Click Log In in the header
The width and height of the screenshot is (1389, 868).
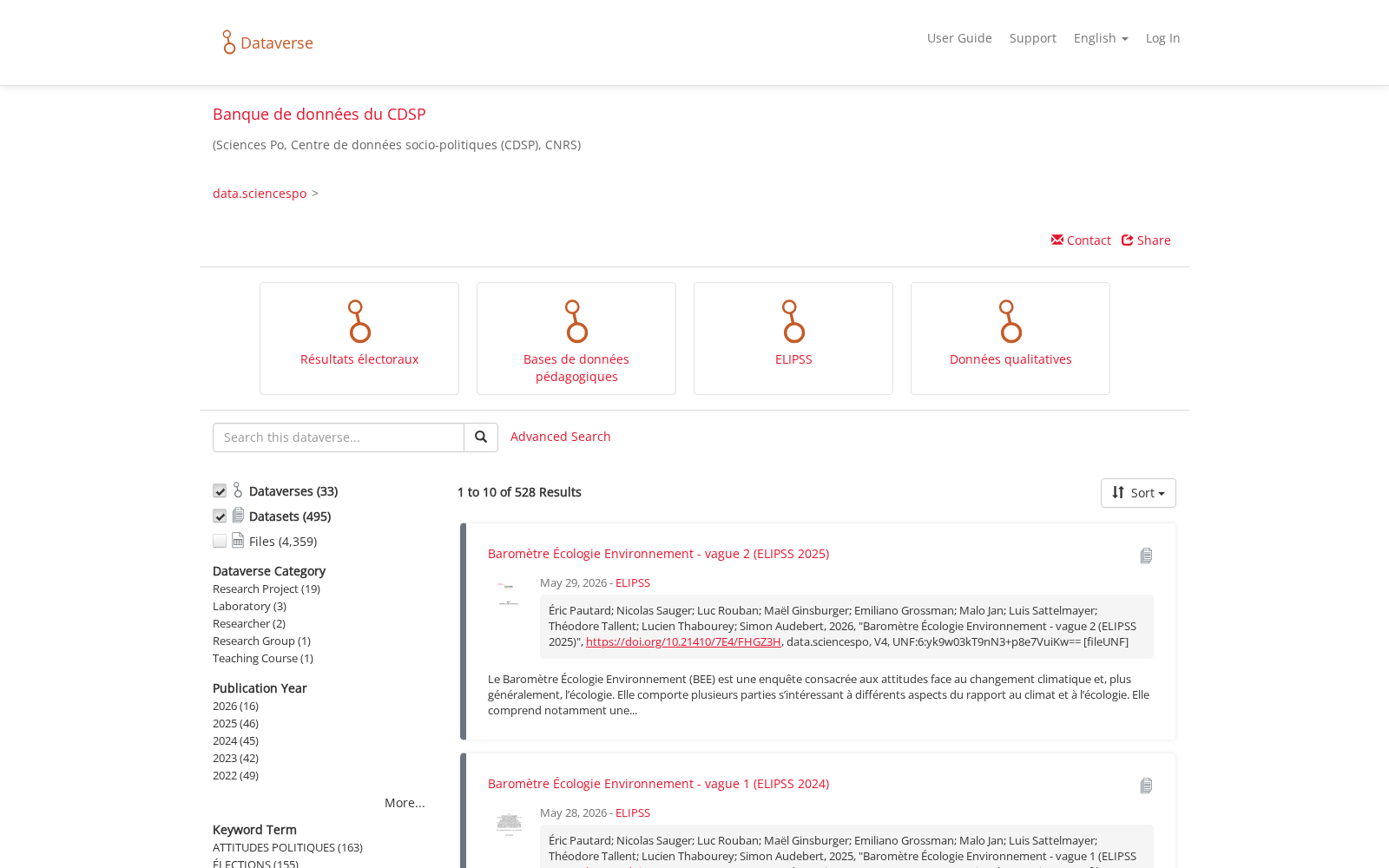pyautogui.click(x=1162, y=38)
